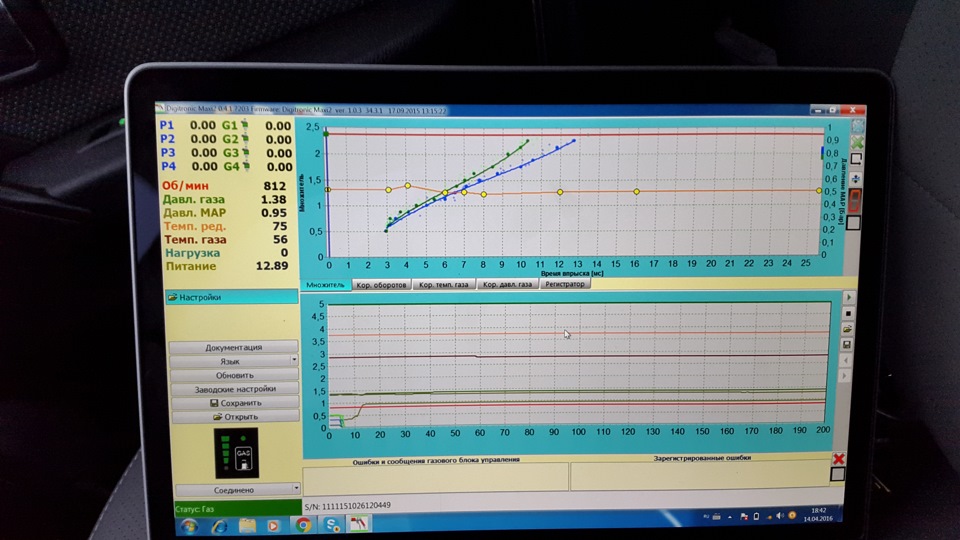Toggle the G1 injector indicator
The width and height of the screenshot is (960, 540).
coord(244,125)
